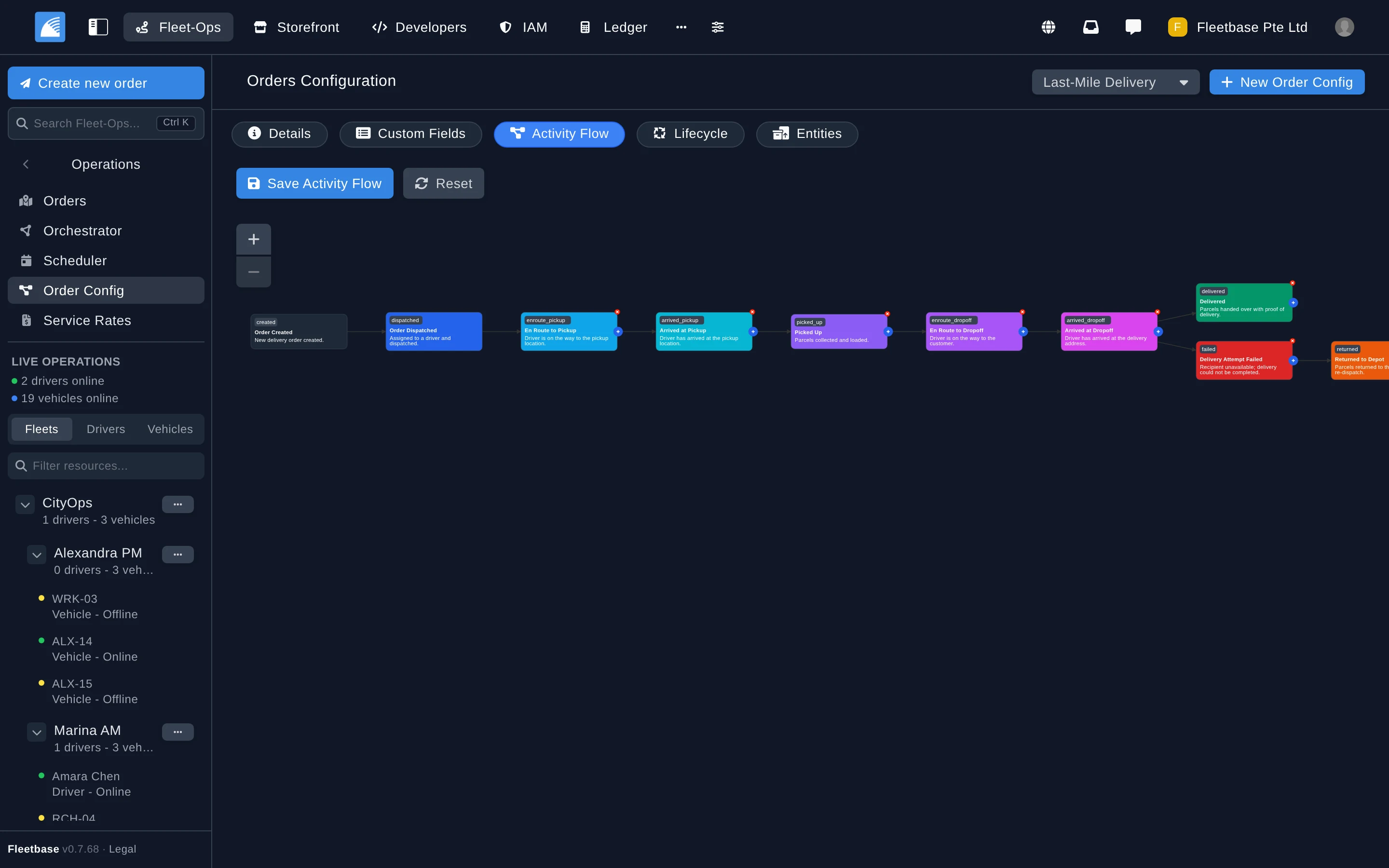Show the Fleets resource tab
Image resolution: width=1389 pixels, height=868 pixels.
[42, 429]
